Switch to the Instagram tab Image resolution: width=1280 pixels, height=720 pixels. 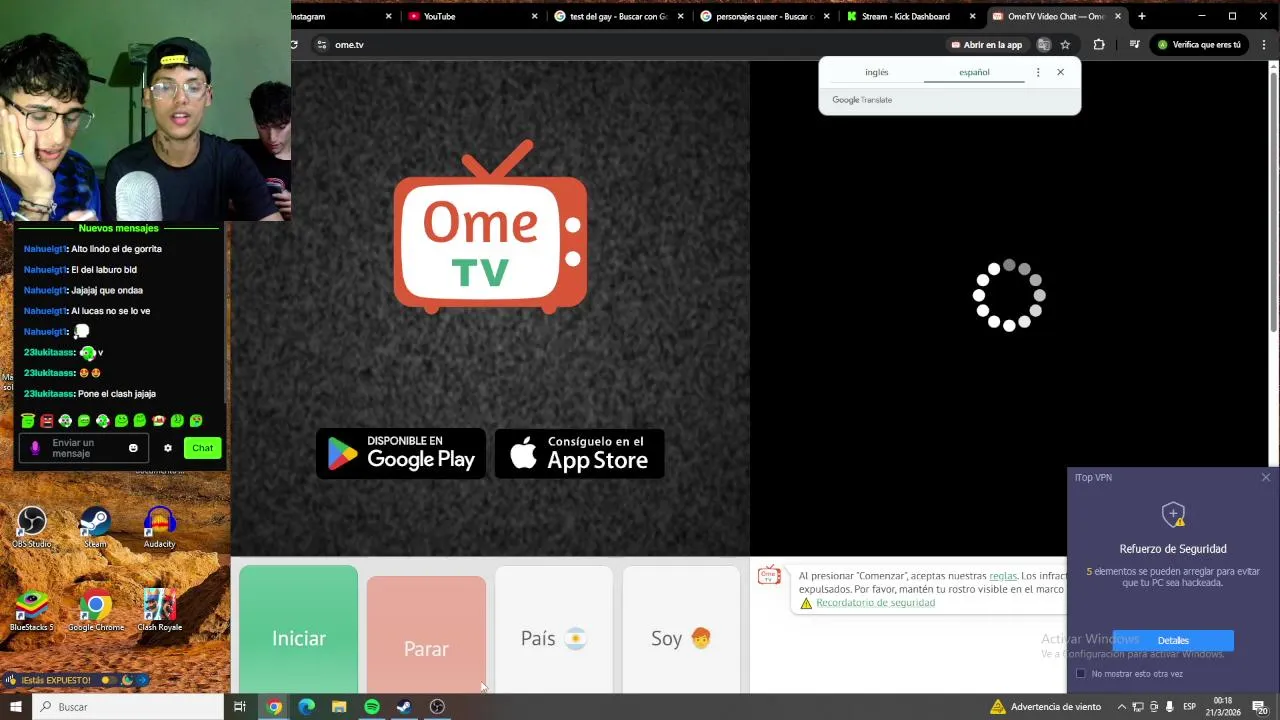tap(342, 16)
